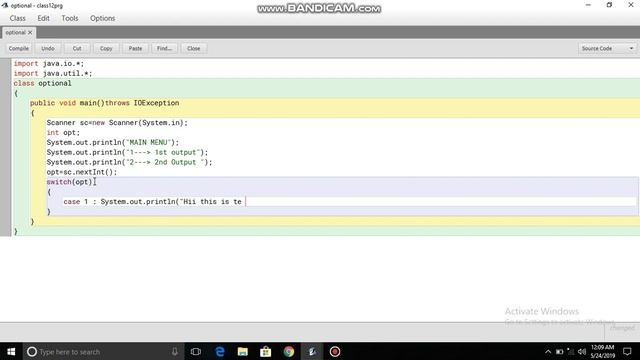Open the Edit menu
640x360 pixels.
[x=43, y=18]
